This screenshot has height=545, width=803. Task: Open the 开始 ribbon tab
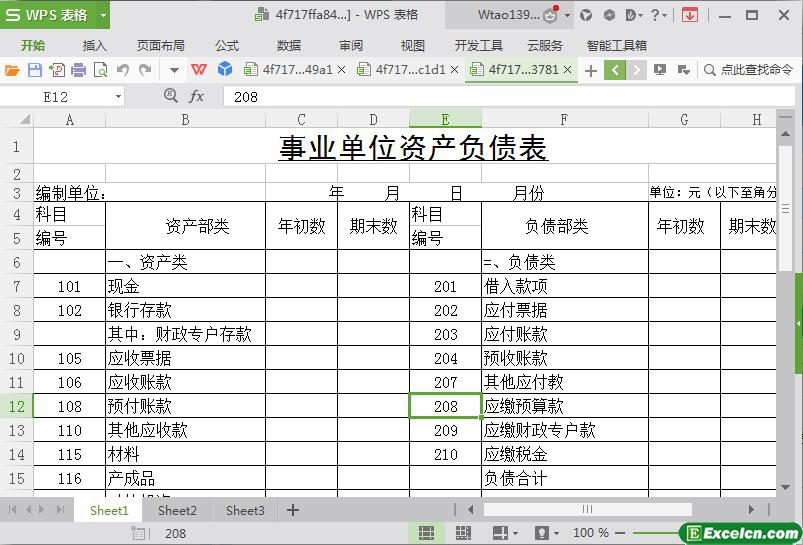click(x=33, y=45)
